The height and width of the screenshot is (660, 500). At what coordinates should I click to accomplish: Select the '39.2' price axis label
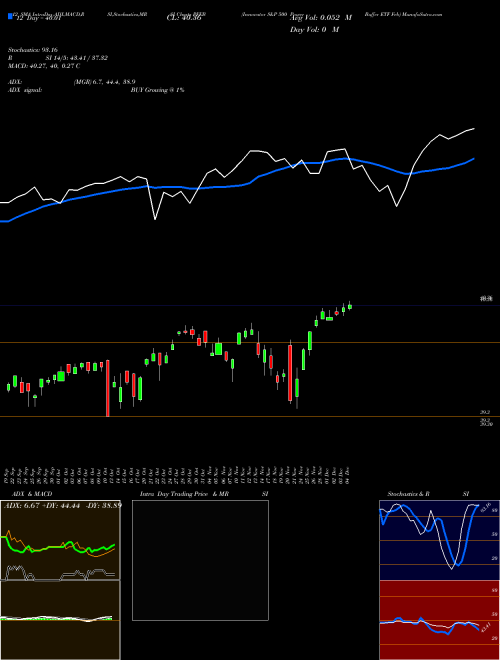click(484, 413)
